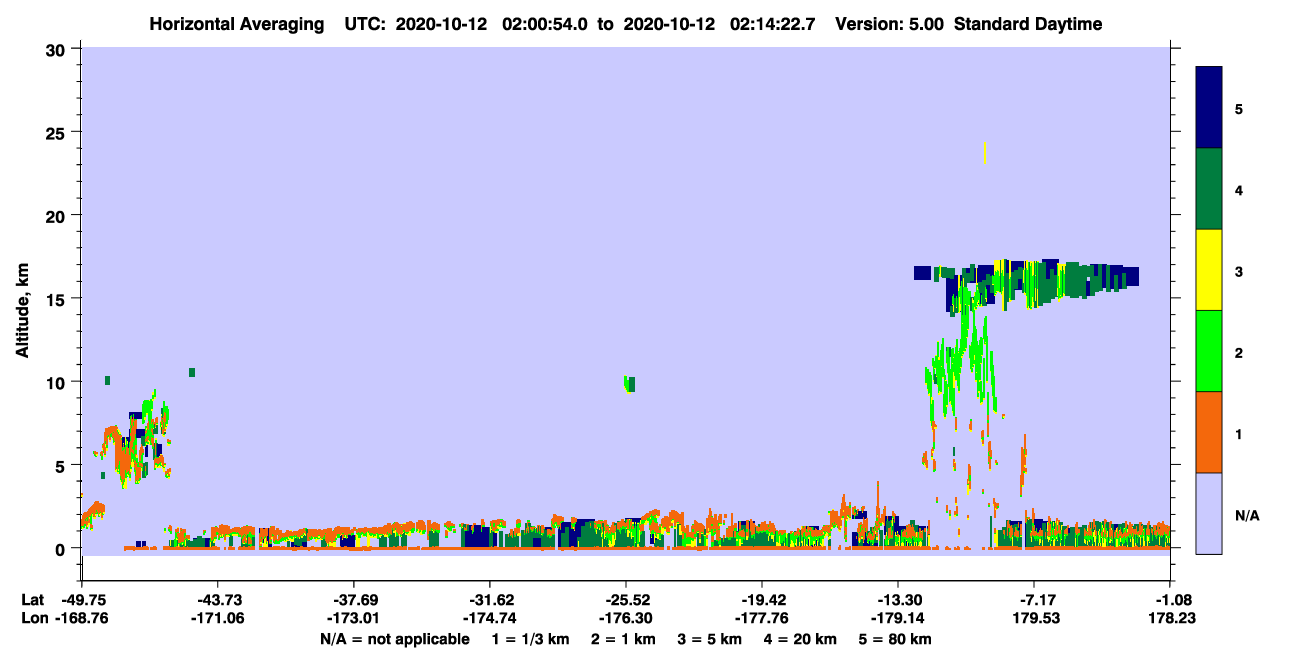Click the latitude value -43.73

tap(218, 600)
